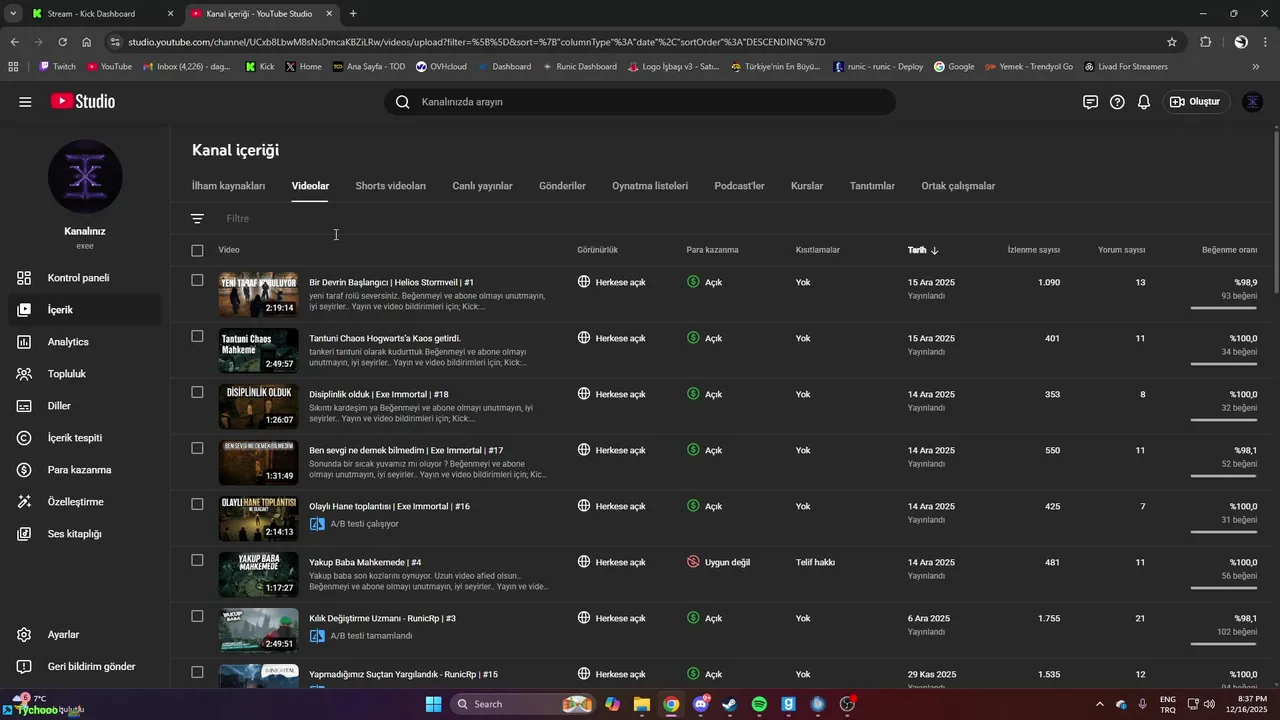Click A/B test icon for Olaylı Hane toplantısı
The height and width of the screenshot is (720, 1280).
[317, 524]
